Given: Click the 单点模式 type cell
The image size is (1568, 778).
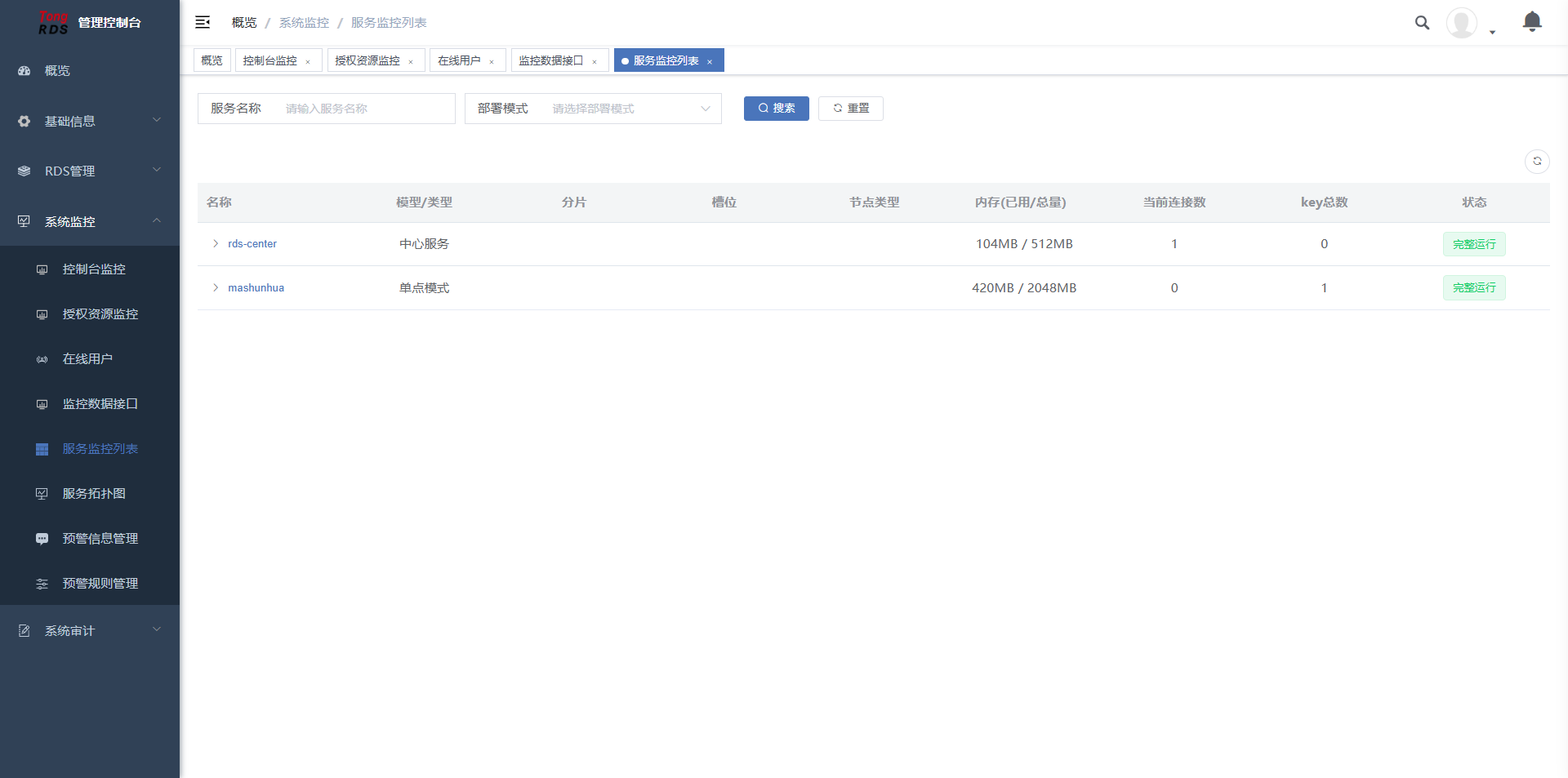Looking at the screenshot, I should (424, 288).
